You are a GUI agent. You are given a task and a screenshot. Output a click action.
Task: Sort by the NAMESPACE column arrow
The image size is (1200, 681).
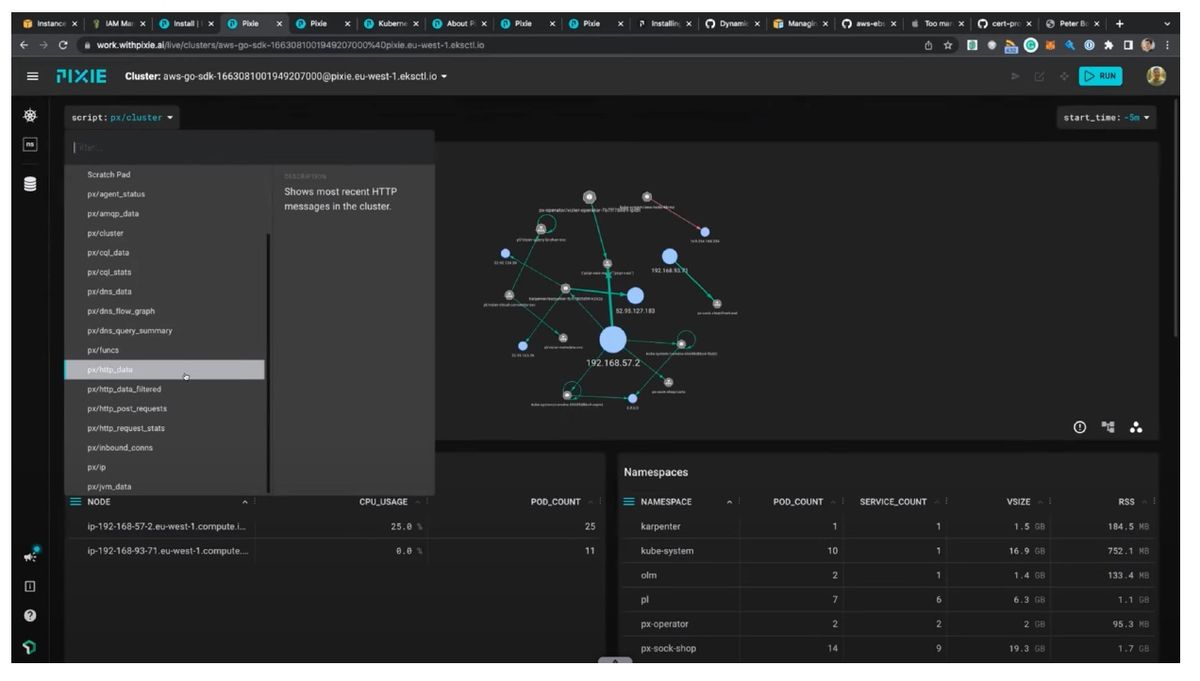(729, 502)
